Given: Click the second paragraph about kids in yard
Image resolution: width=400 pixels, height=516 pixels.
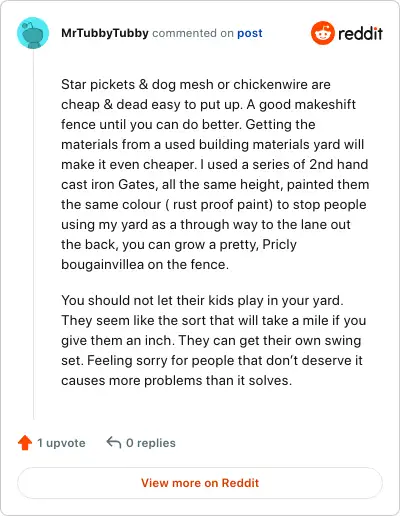Looking at the screenshot, I should pyautogui.click(x=214, y=340).
